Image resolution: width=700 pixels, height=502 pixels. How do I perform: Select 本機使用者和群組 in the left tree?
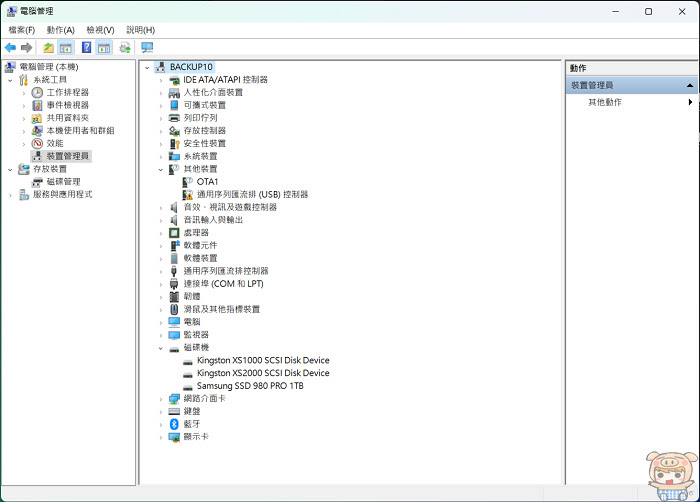click(x=80, y=131)
